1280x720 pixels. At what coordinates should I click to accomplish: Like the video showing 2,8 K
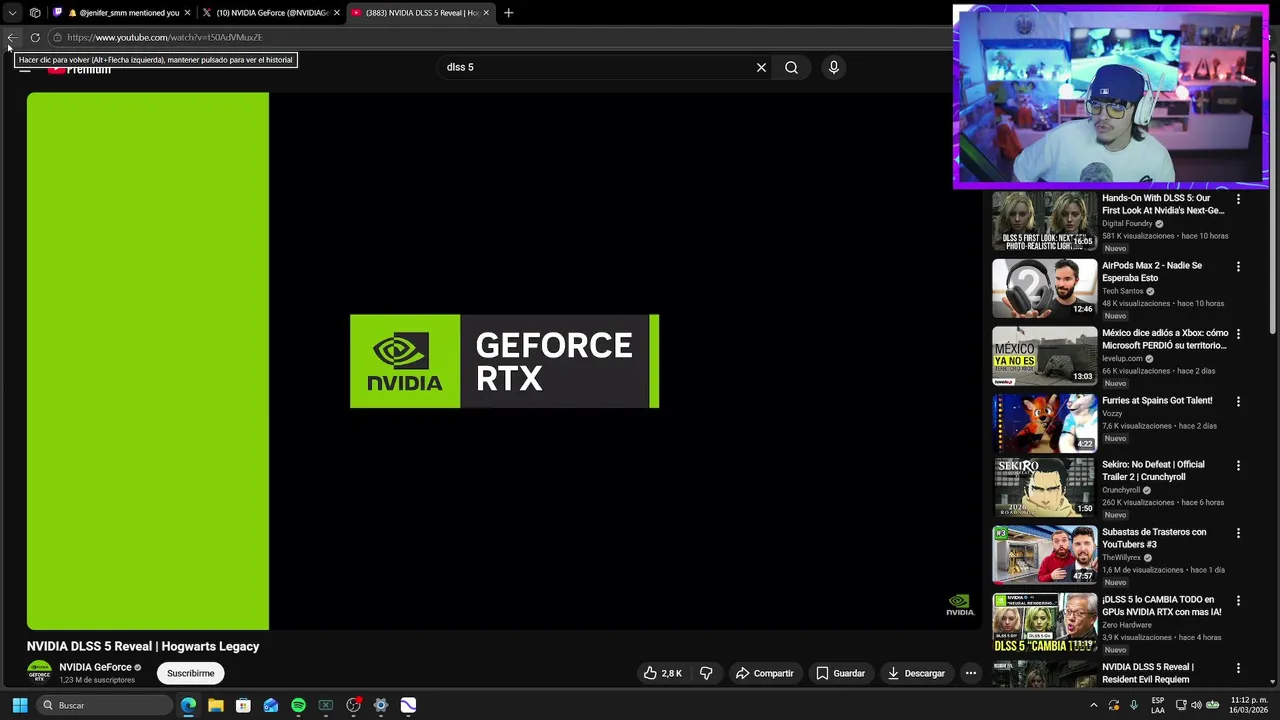[x=662, y=673]
